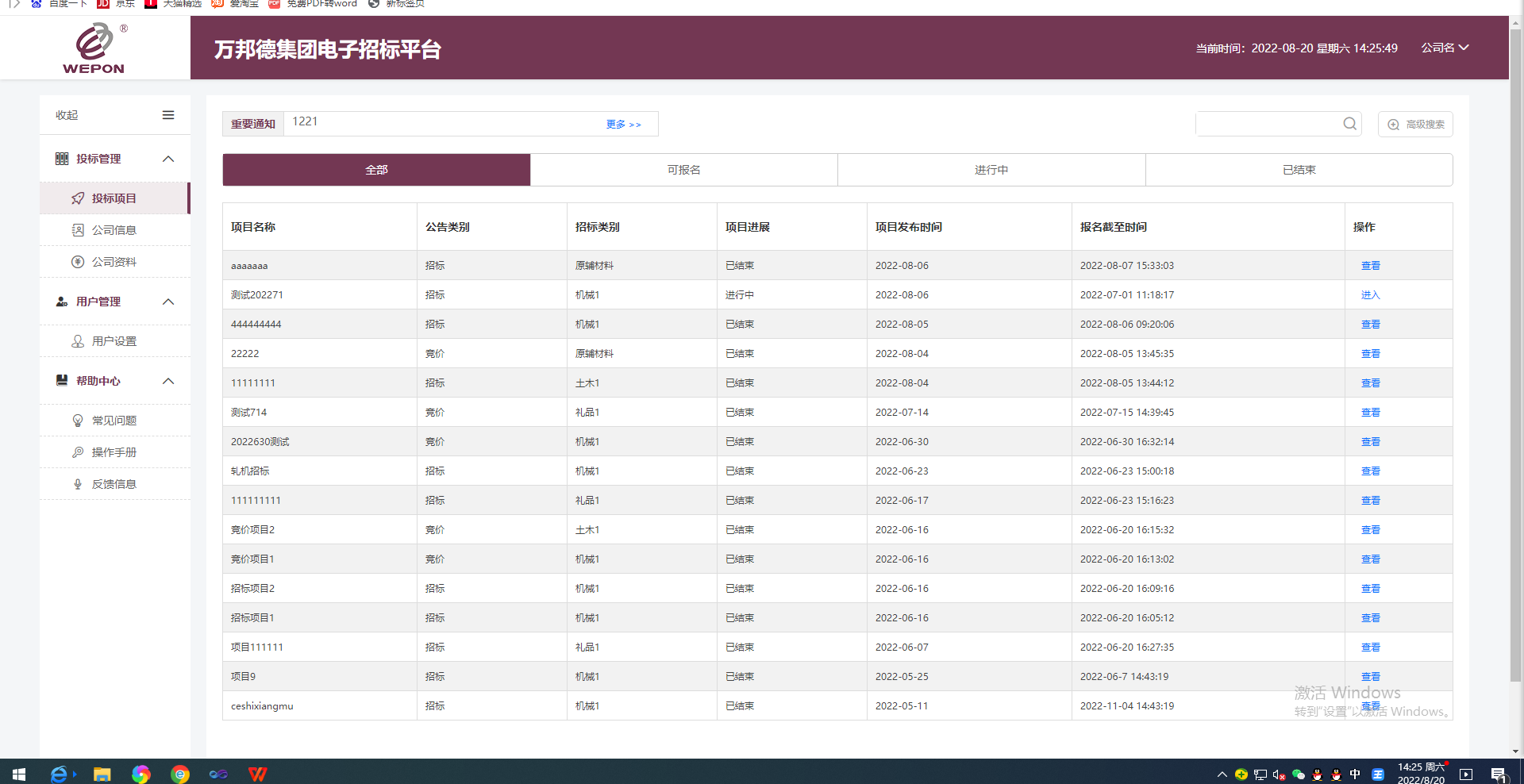Click the 收起 label in sidebar
Image resolution: width=1524 pixels, height=784 pixels.
(x=67, y=115)
